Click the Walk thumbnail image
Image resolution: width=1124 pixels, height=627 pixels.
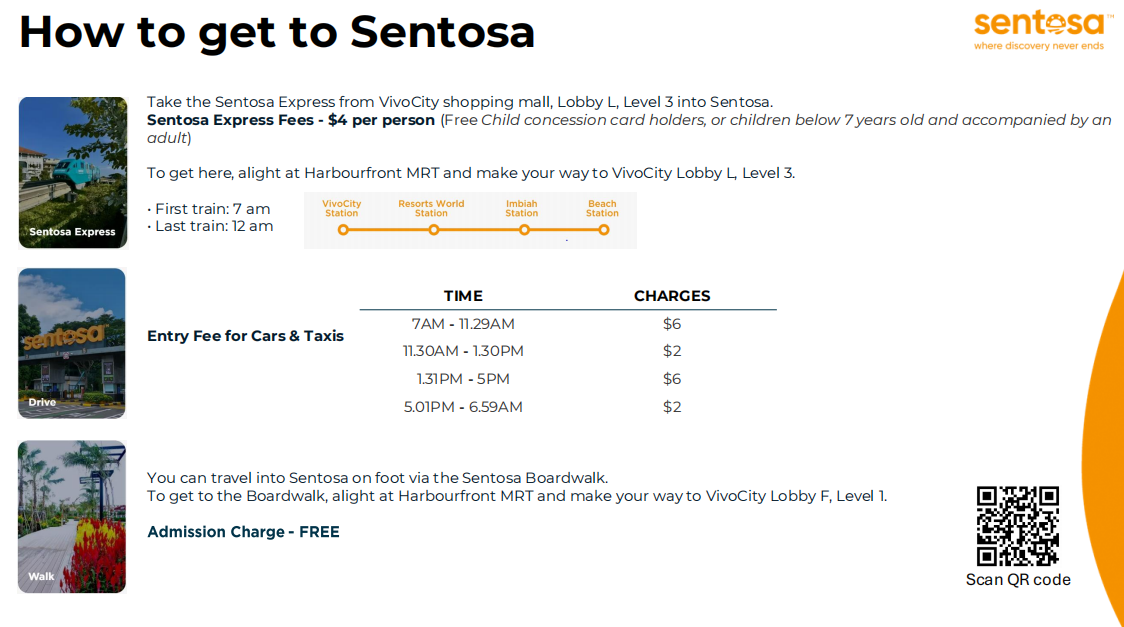pyautogui.click(x=72, y=516)
